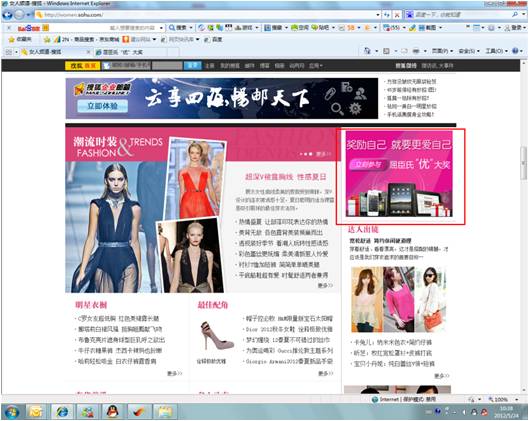Click the browser Back arrow button
Screen dimensions: 529x421
tap(7, 15)
